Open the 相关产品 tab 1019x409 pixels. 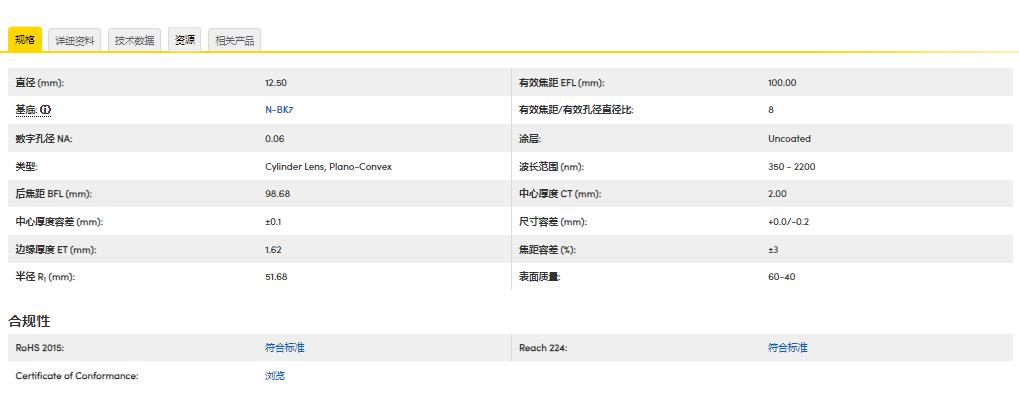(x=235, y=41)
